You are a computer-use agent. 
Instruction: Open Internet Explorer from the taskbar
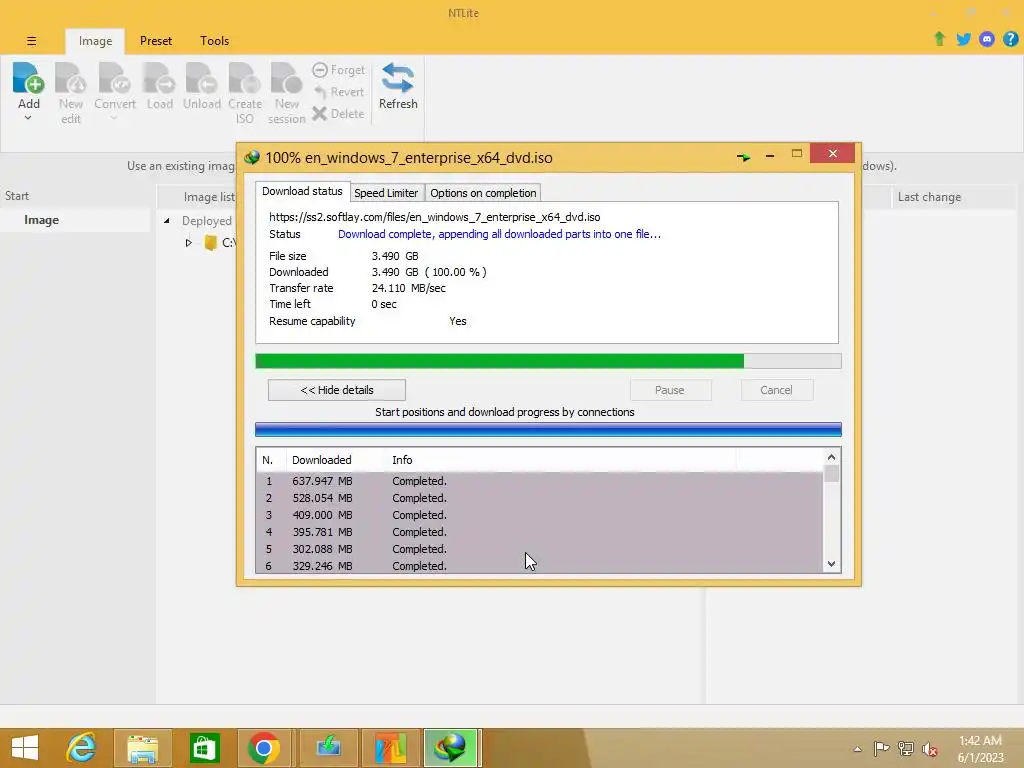pyautogui.click(x=82, y=748)
